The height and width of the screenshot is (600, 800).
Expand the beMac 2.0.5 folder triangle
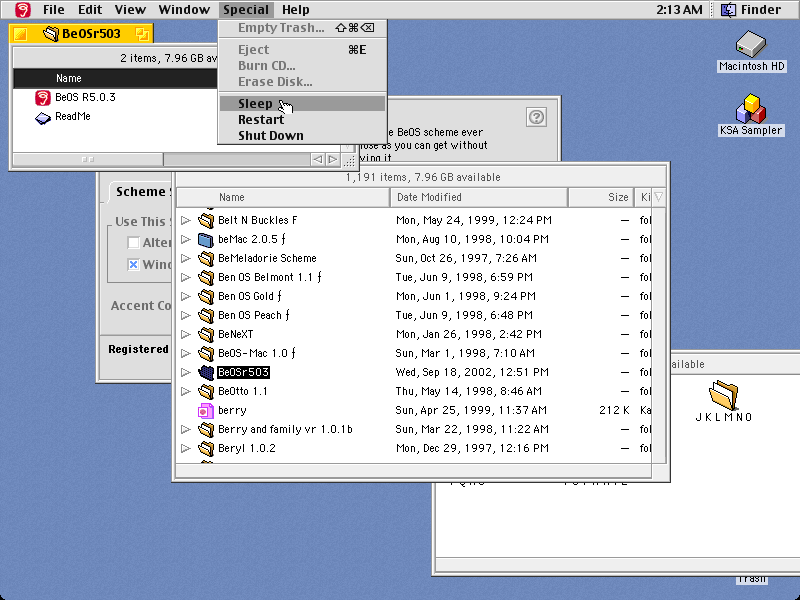click(x=186, y=239)
